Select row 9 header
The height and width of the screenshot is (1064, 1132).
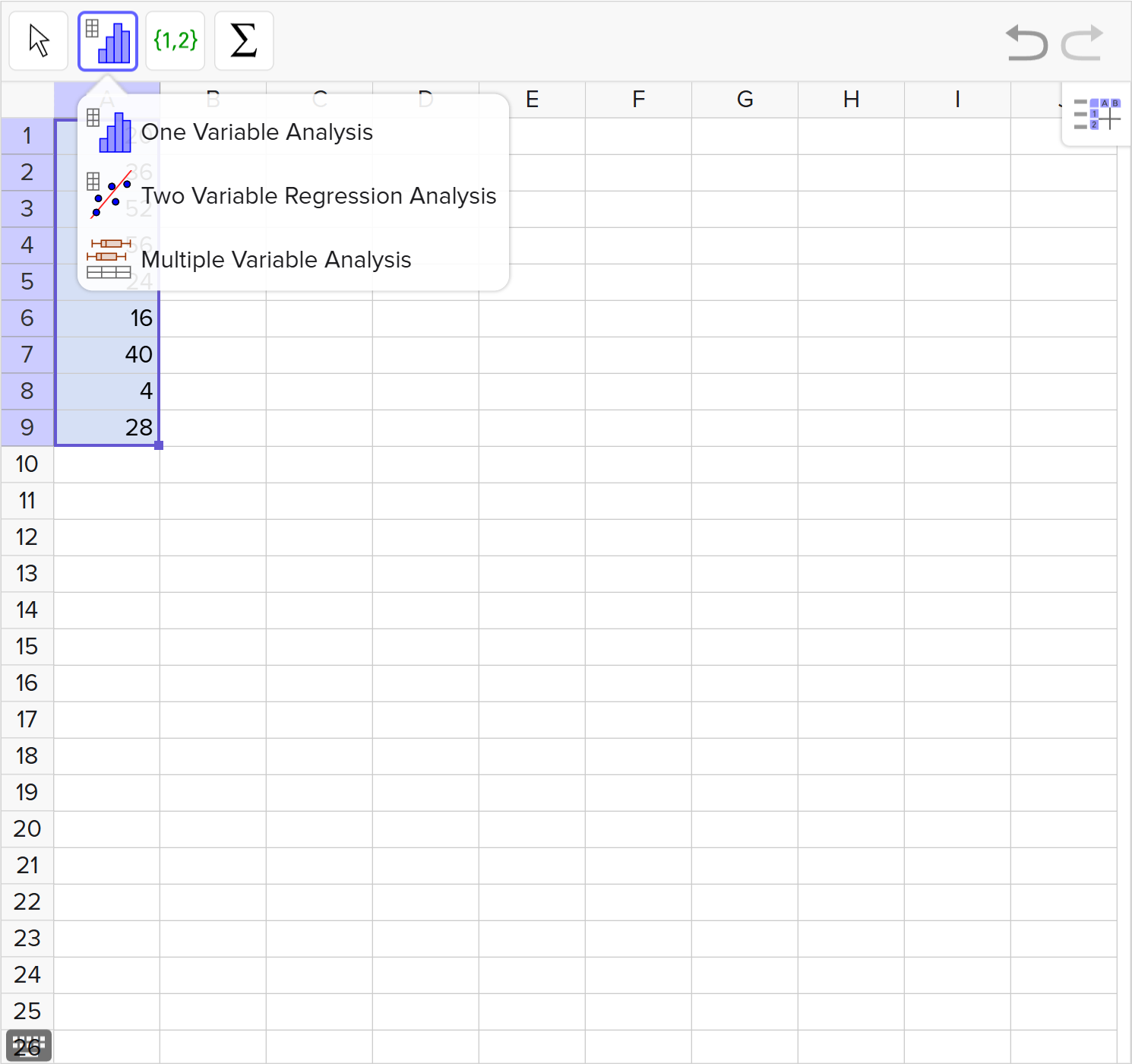pos(27,428)
